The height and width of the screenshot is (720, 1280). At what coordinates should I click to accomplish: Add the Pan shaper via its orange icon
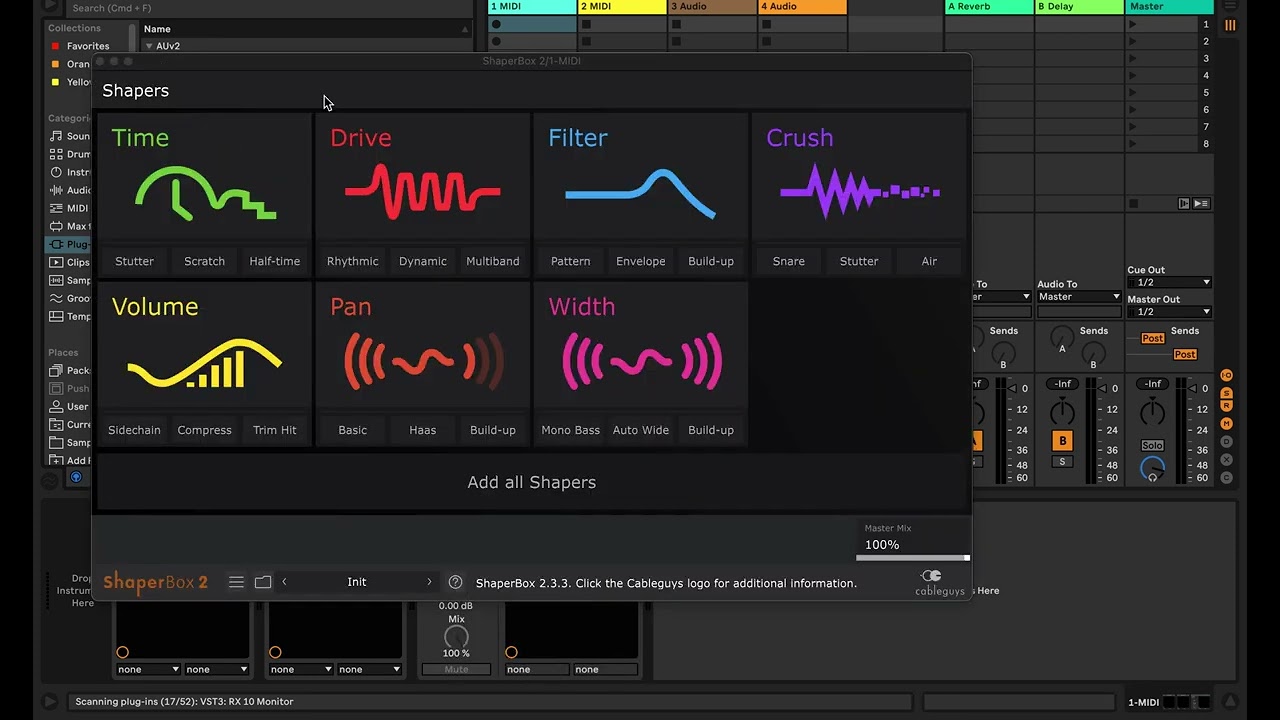[x=422, y=361]
